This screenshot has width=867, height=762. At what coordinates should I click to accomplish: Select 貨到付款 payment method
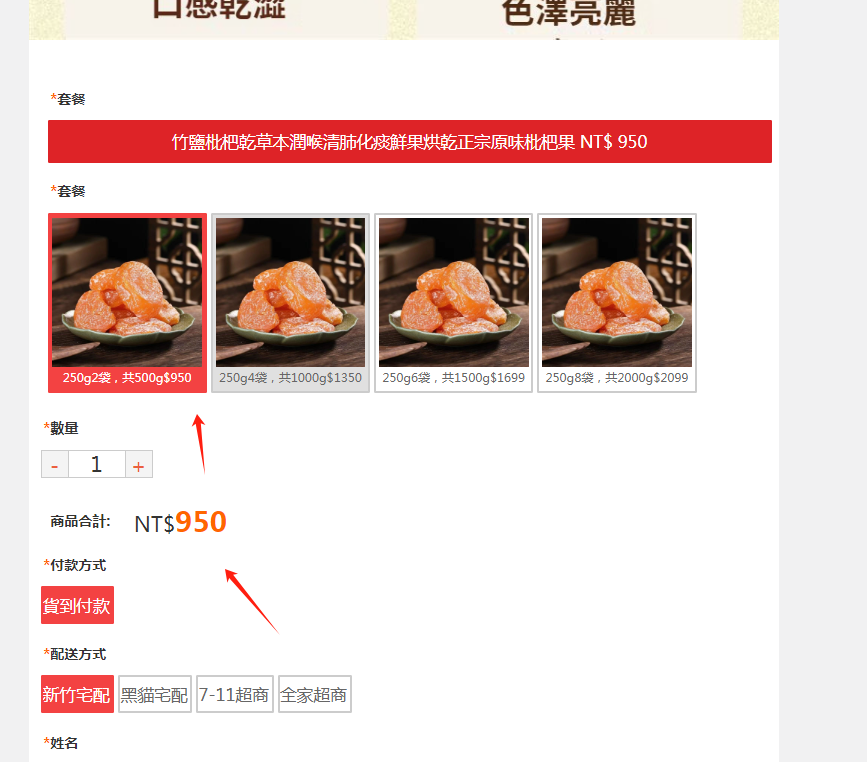77,605
